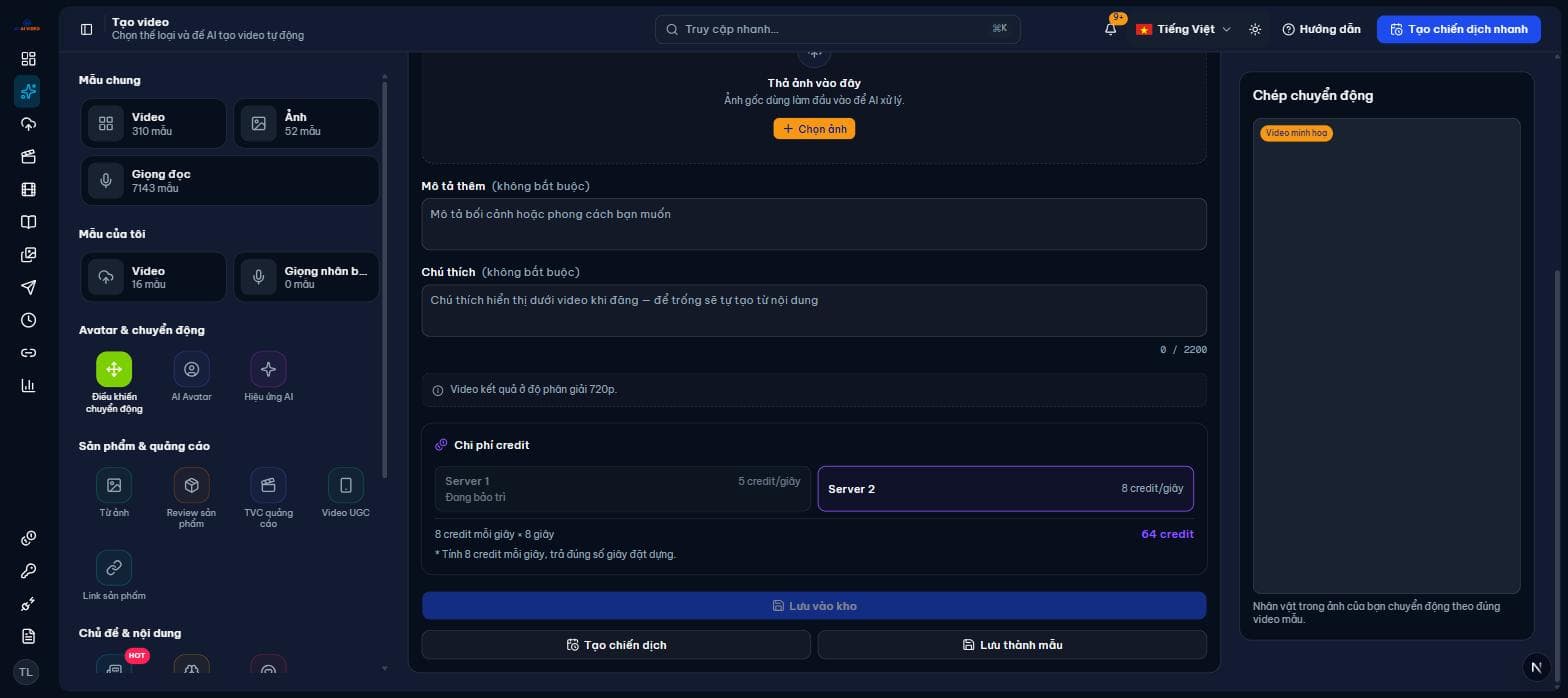Click the template panel's down scroll arrow
This screenshot has height=698, width=1568.
click(x=384, y=668)
